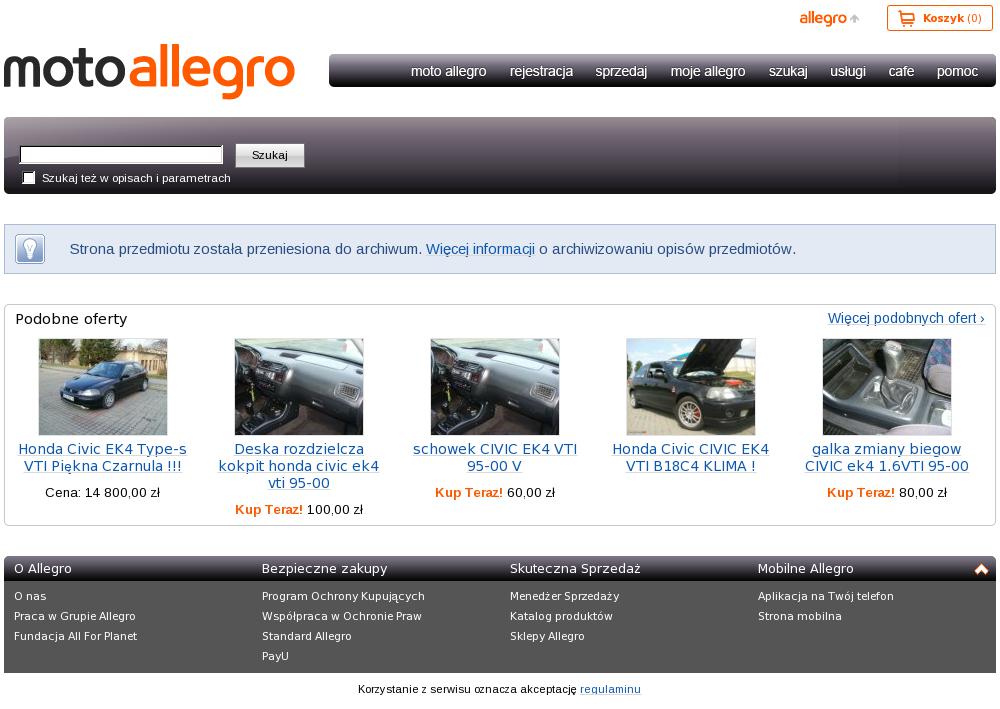Click the 'PayU' footer link

(276, 656)
